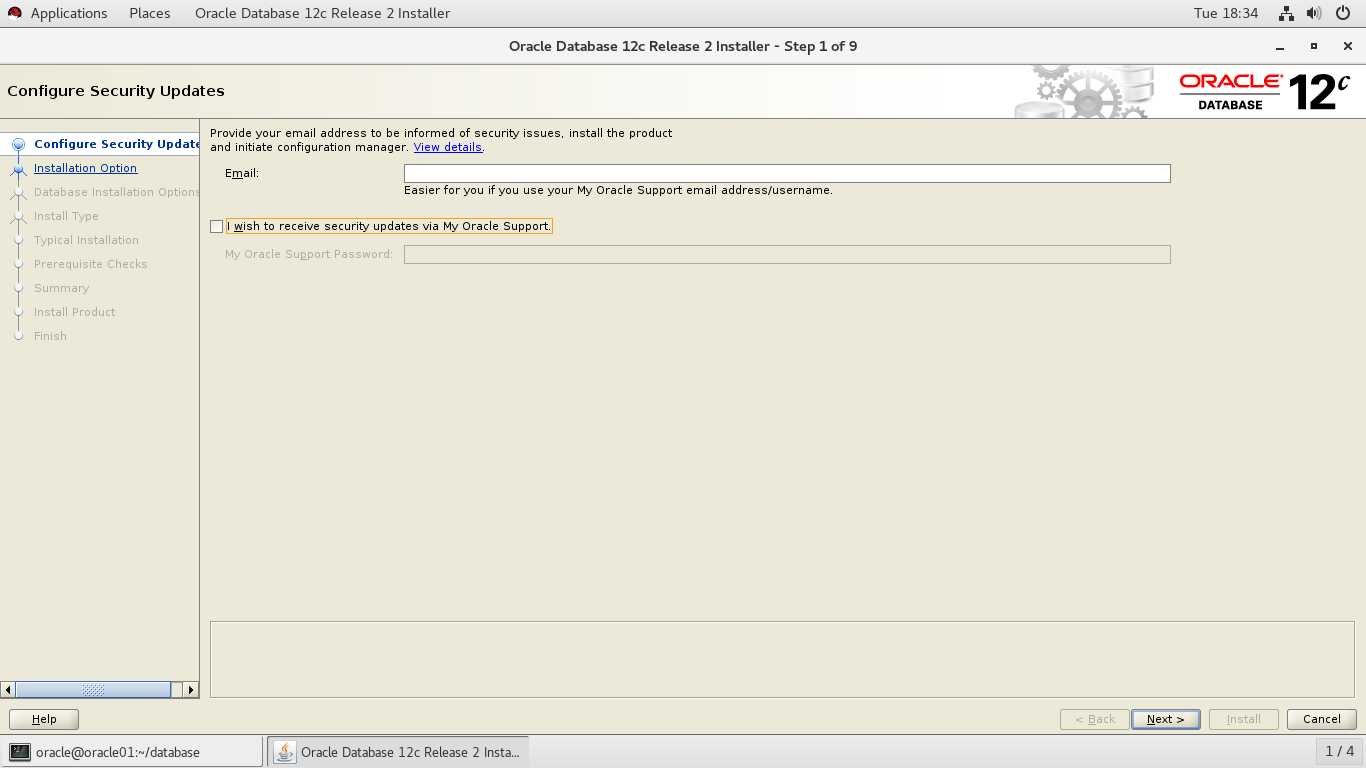The image size is (1366, 768).
Task: Click the Cancel button
Action: coord(1322,719)
